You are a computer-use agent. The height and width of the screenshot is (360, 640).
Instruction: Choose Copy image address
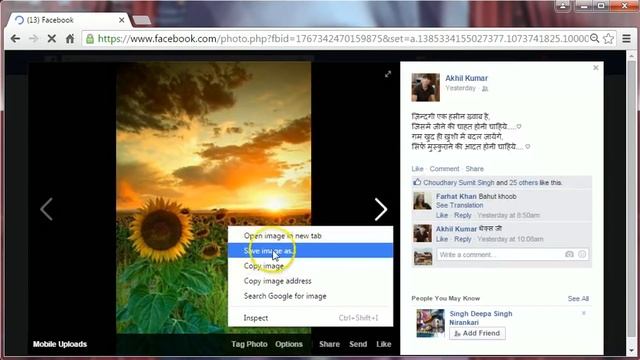click(310, 281)
